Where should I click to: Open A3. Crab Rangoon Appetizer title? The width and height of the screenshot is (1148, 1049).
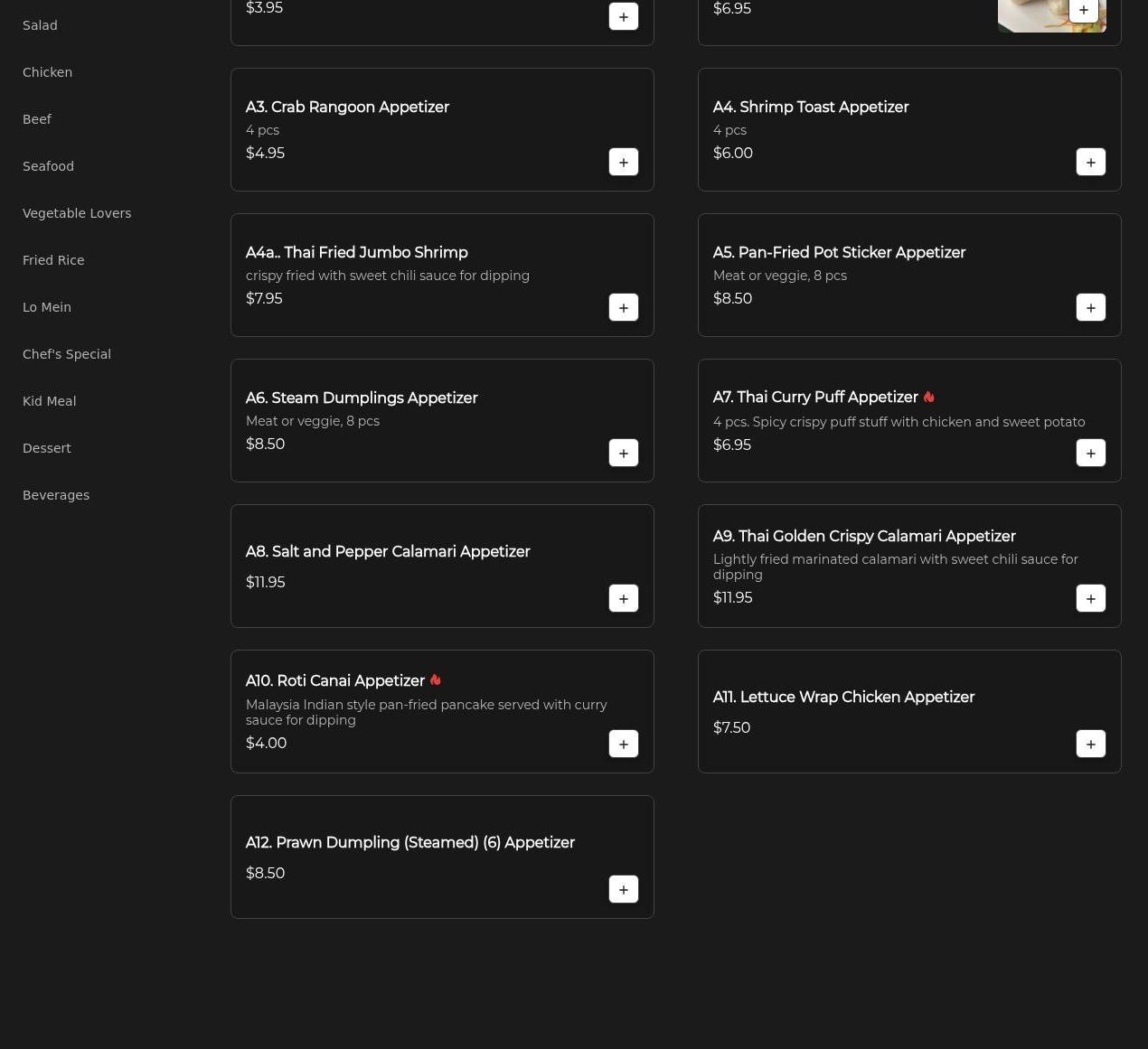pos(347,107)
